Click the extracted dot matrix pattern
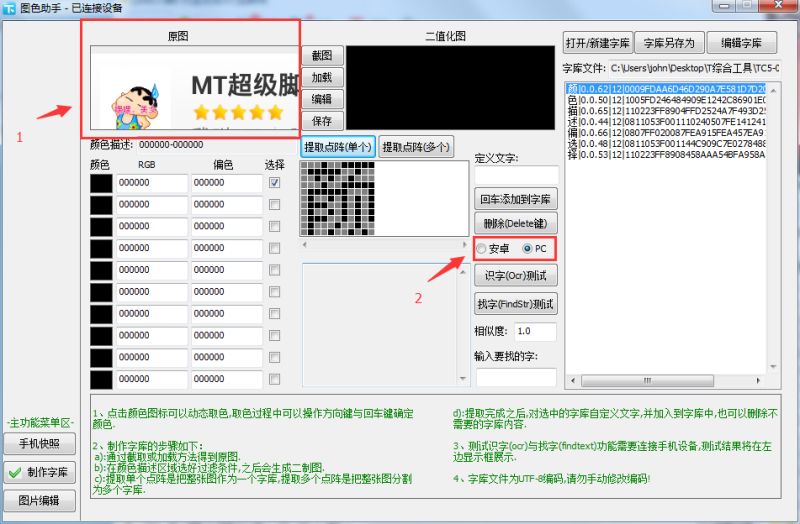This screenshot has width=800, height=524. click(338, 198)
